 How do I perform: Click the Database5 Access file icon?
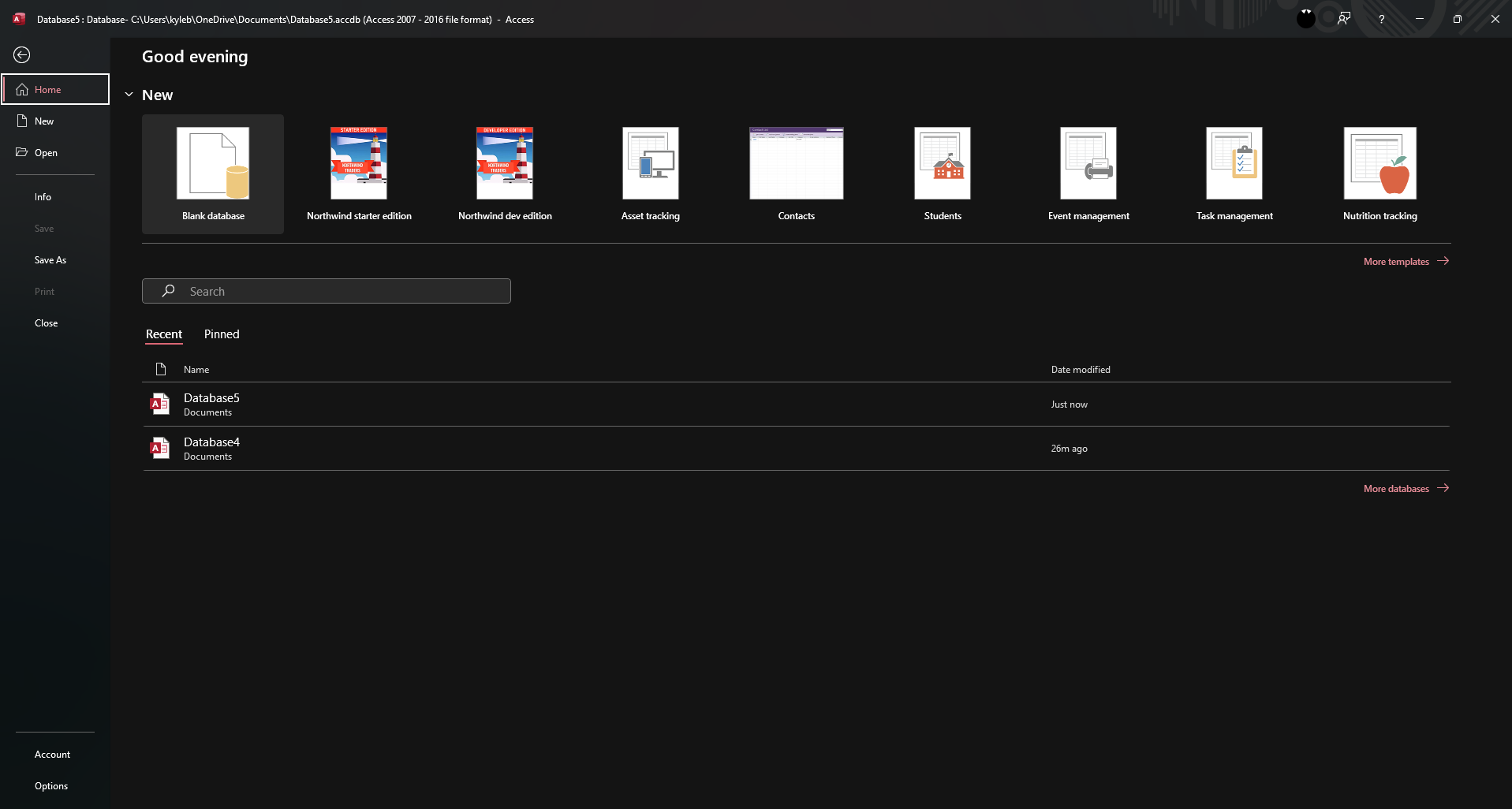[x=160, y=404]
